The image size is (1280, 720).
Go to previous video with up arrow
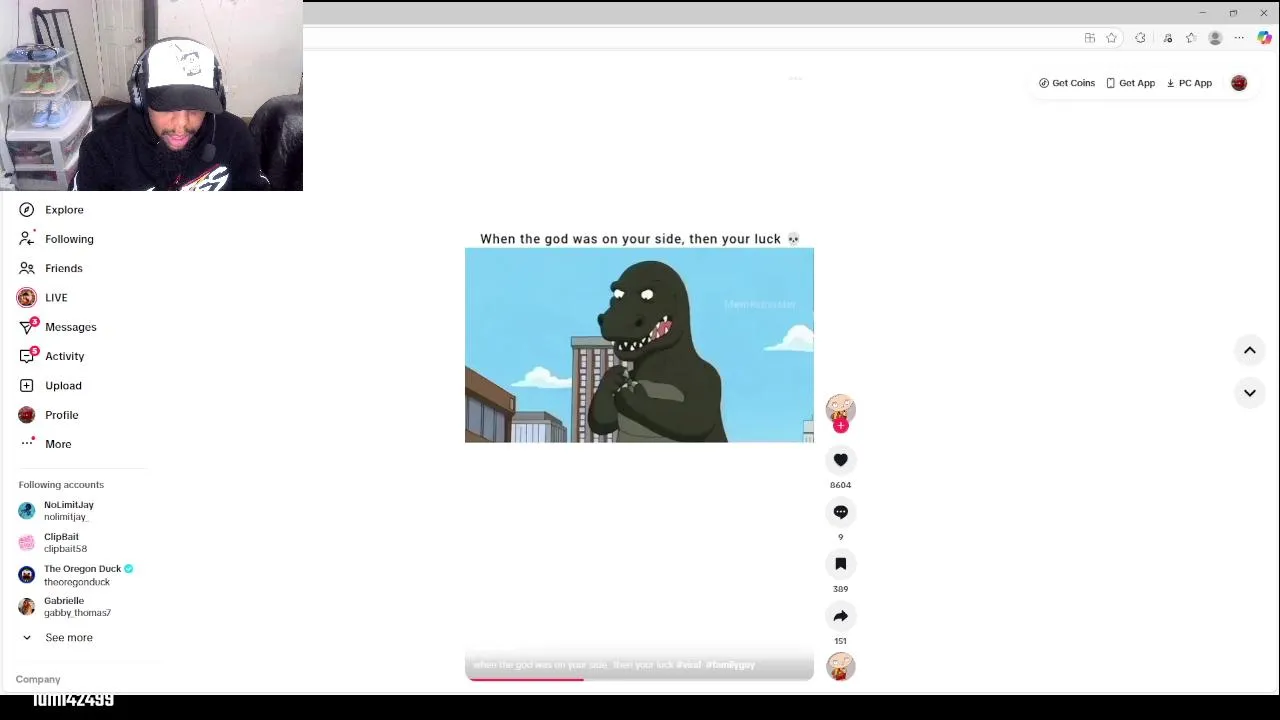coord(1250,350)
